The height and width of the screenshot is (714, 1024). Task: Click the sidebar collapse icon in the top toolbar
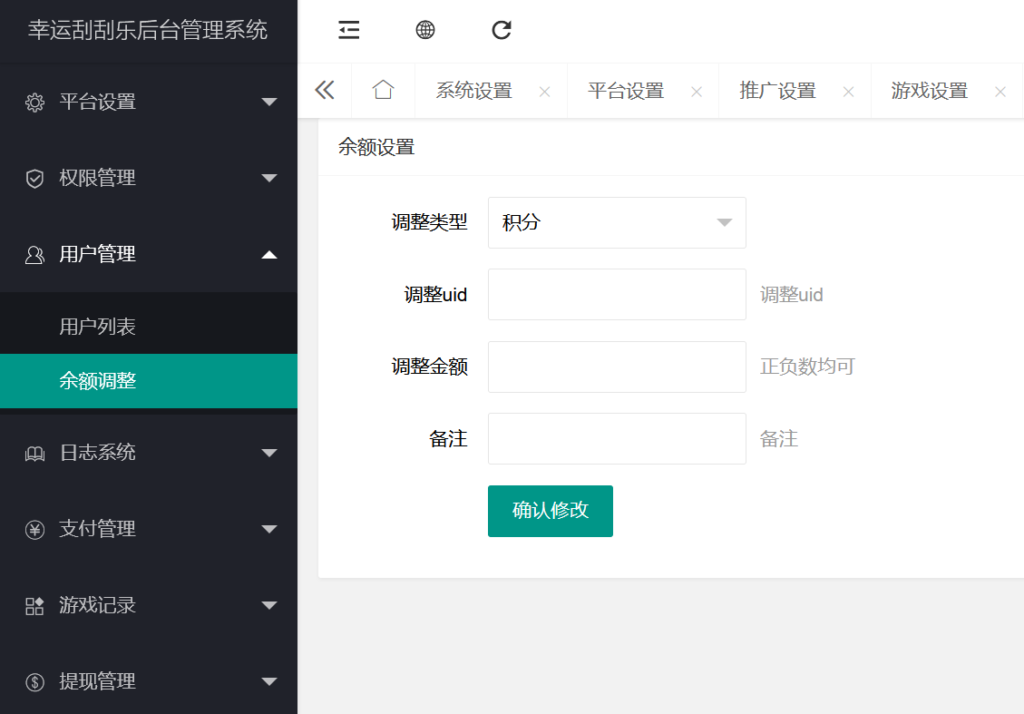click(x=348, y=30)
